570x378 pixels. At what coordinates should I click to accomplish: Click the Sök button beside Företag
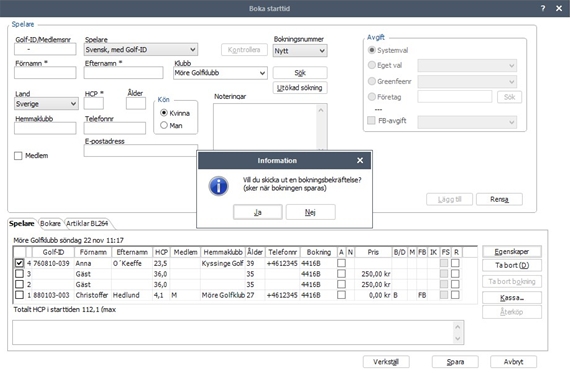point(509,97)
